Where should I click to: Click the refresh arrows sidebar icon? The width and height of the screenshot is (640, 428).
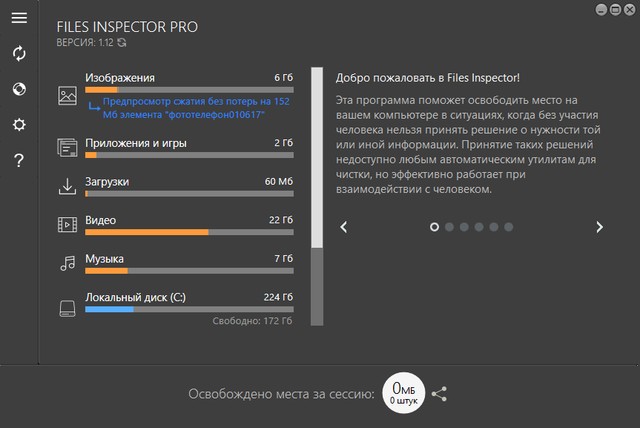[19, 53]
